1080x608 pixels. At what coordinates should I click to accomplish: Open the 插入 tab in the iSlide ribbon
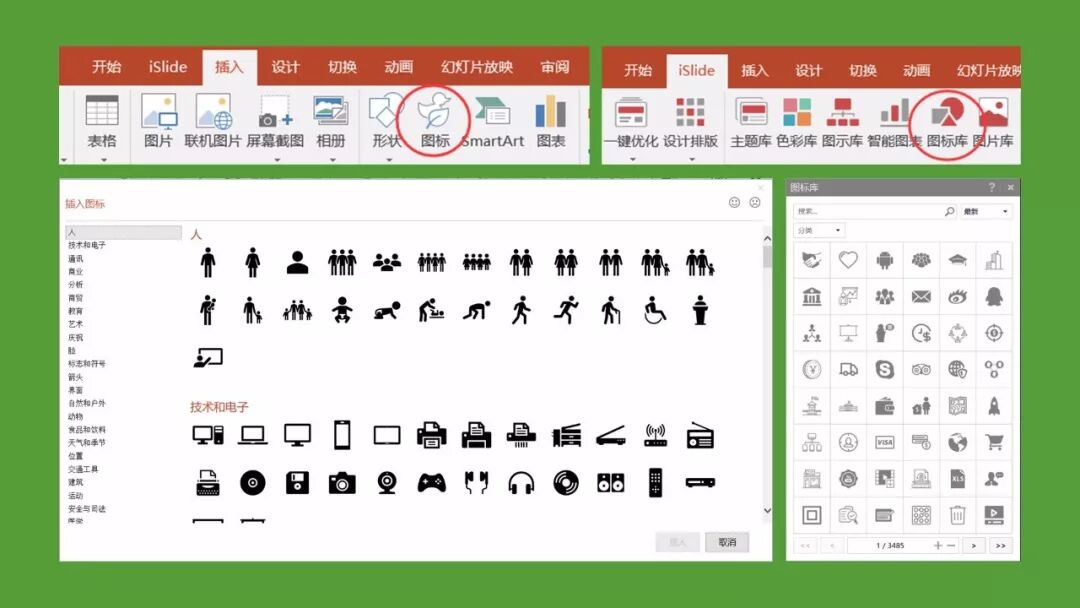(754, 70)
